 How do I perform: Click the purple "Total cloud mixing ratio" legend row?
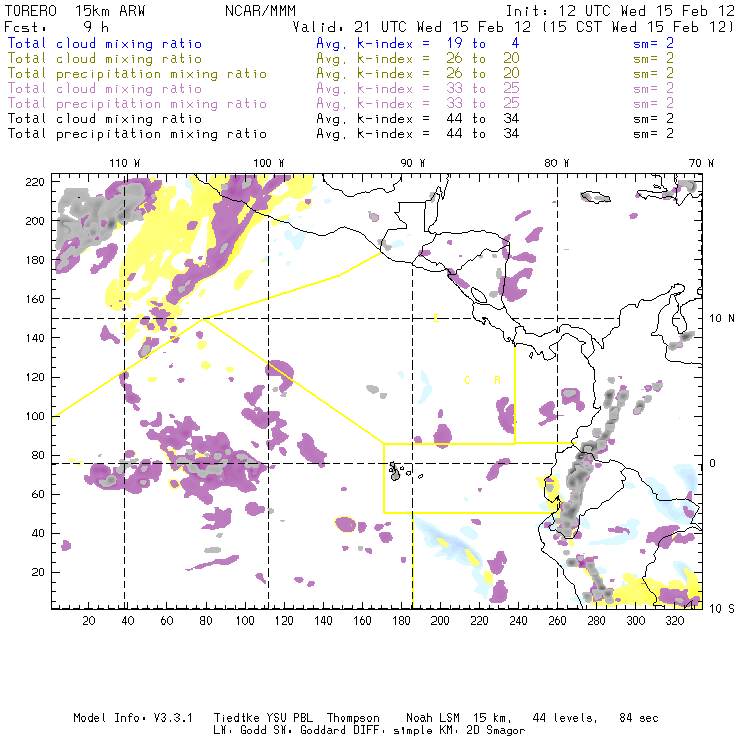pyautogui.click(x=105, y=89)
